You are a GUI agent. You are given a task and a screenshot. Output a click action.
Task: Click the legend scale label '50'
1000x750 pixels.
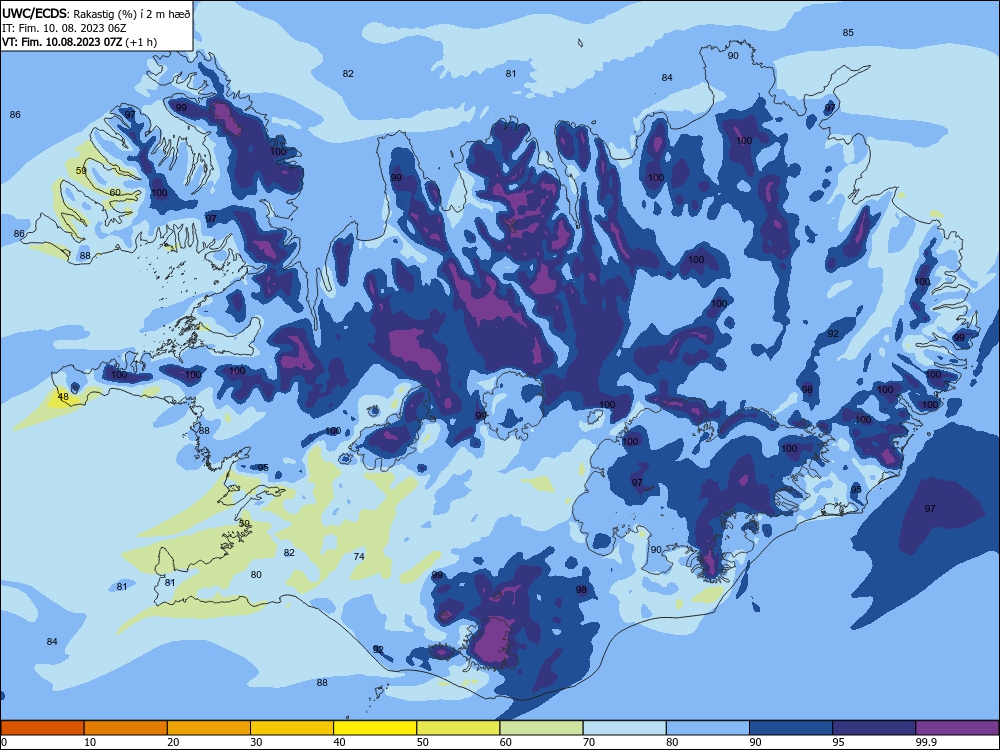click(x=423, y=742)
